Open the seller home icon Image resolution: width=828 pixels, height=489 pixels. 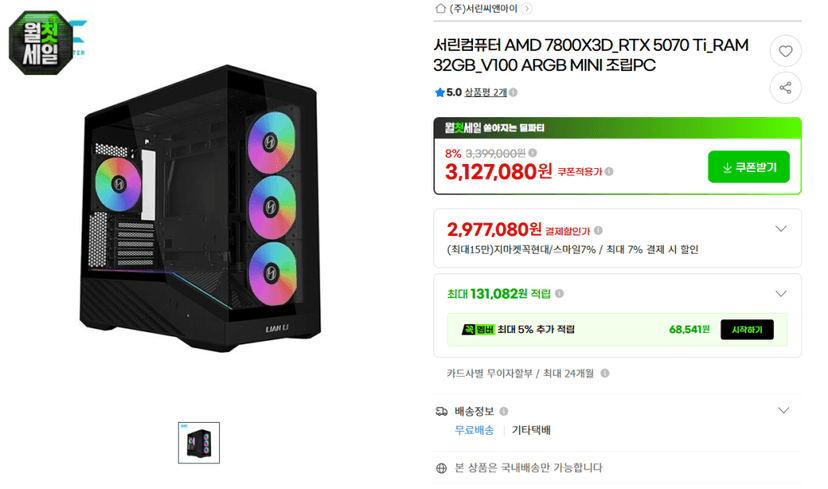(x=440, y=8)
